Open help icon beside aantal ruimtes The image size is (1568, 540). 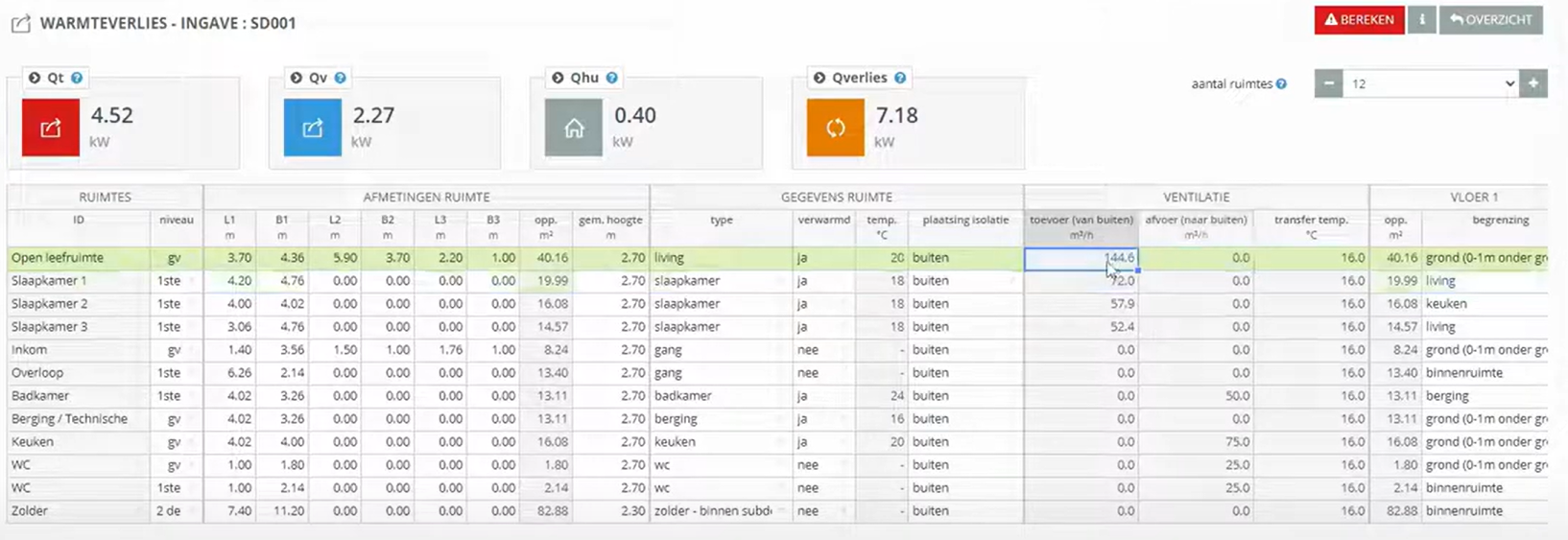[1281, 84]
